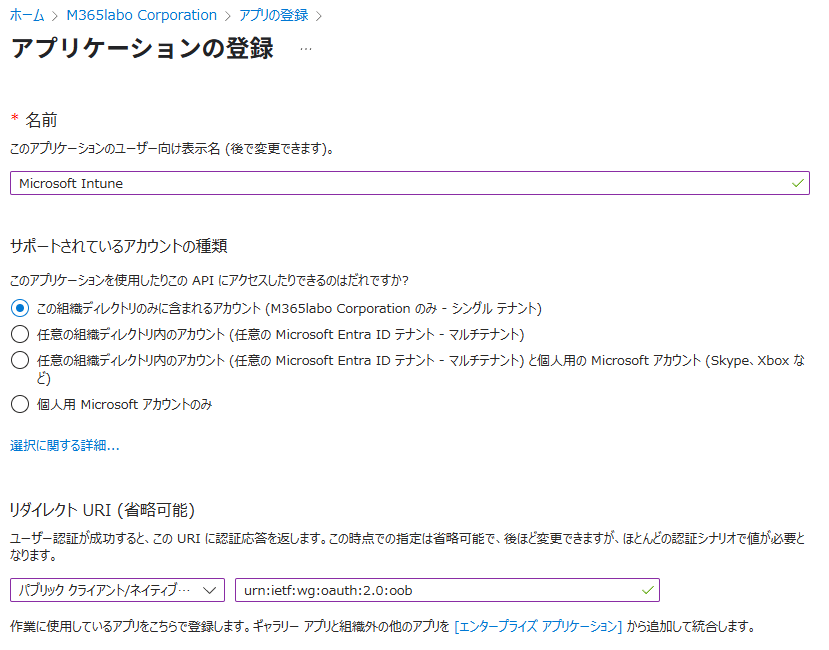The height and width of the screenshot is (650, 829).
Task: Open the エンタープライズ アプリケーション link
Action: pos(538,627)
